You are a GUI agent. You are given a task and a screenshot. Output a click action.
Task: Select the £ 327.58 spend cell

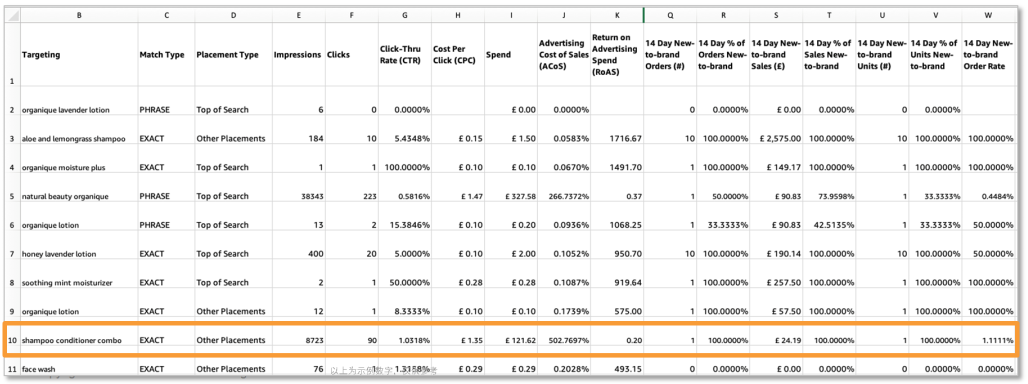(x=510, y=196)
